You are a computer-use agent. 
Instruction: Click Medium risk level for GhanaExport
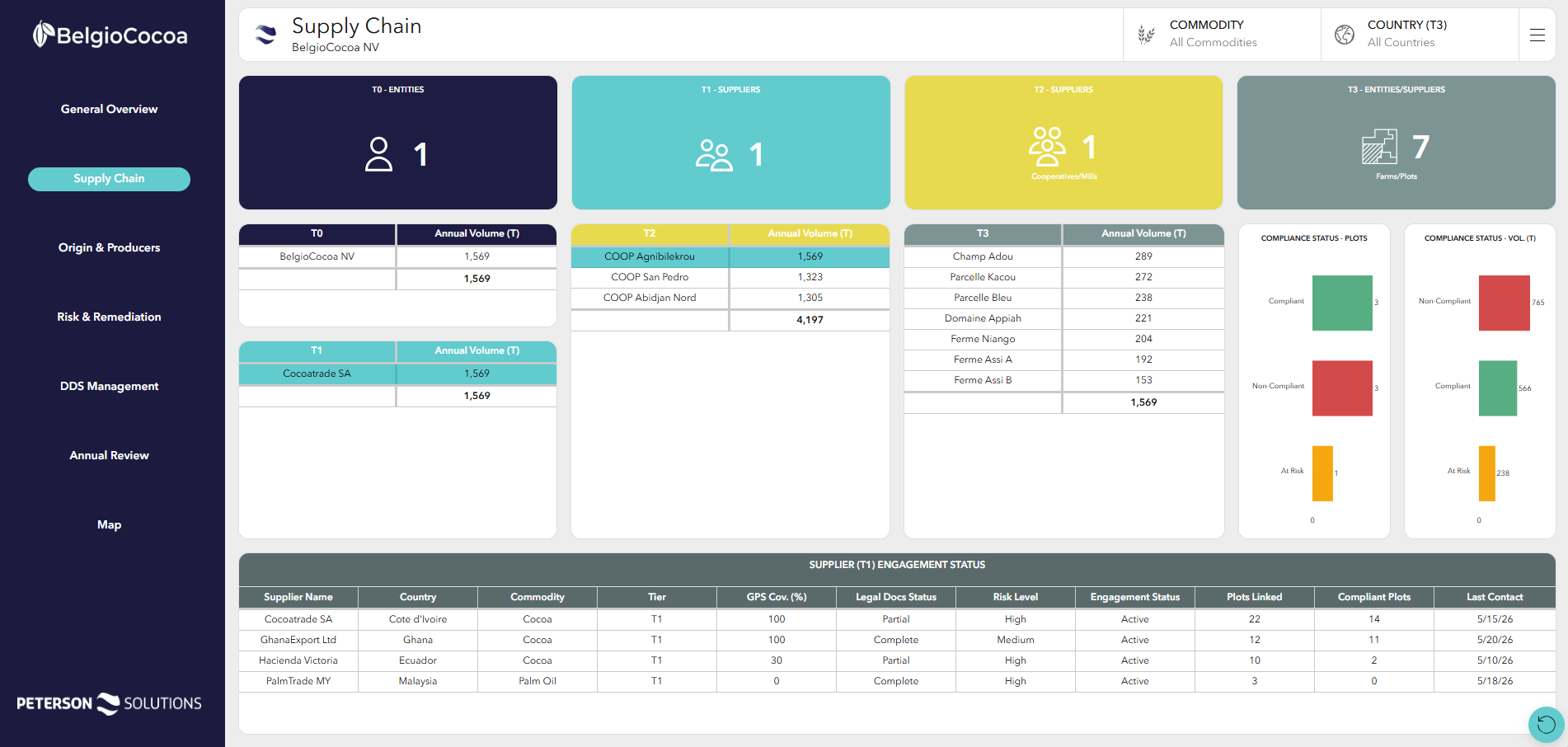(1016, 640)
